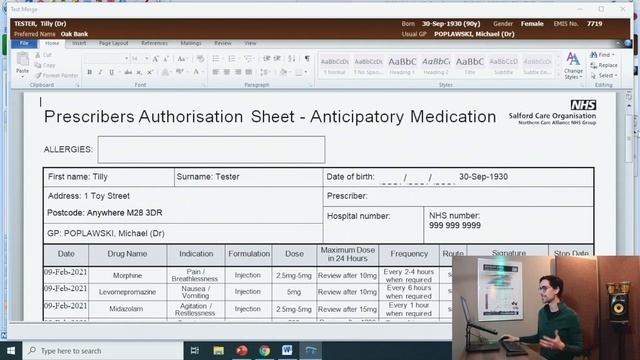Click the Cut command

[x=44, y=55]
